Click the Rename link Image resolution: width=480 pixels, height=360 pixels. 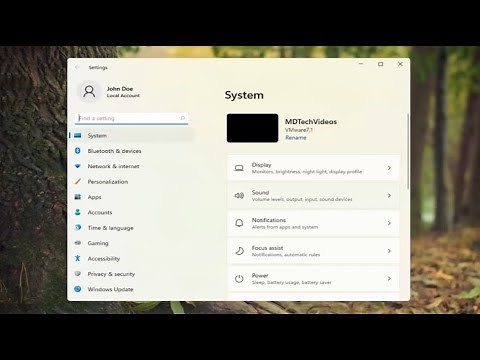(296, 137)
